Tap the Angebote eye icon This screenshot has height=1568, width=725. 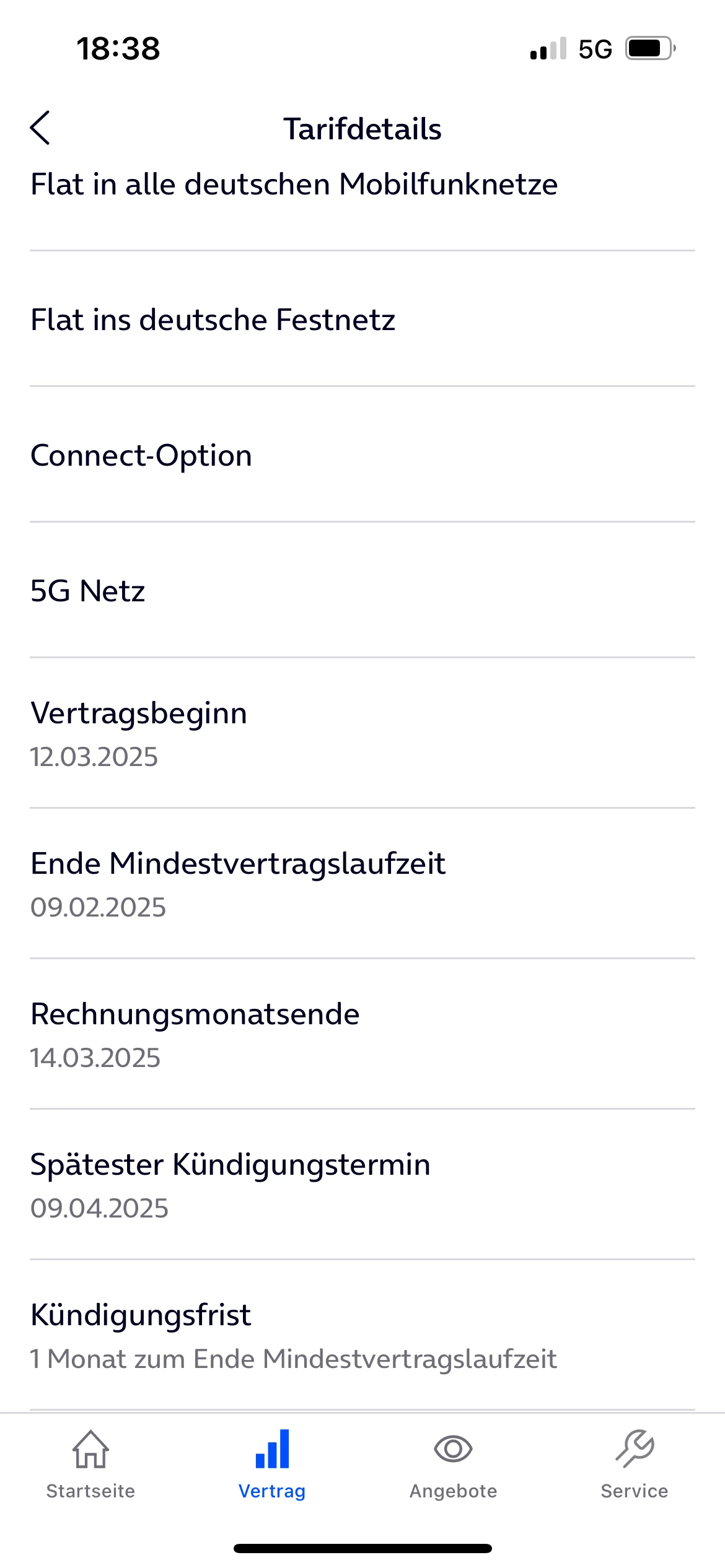pos(453,1449)
